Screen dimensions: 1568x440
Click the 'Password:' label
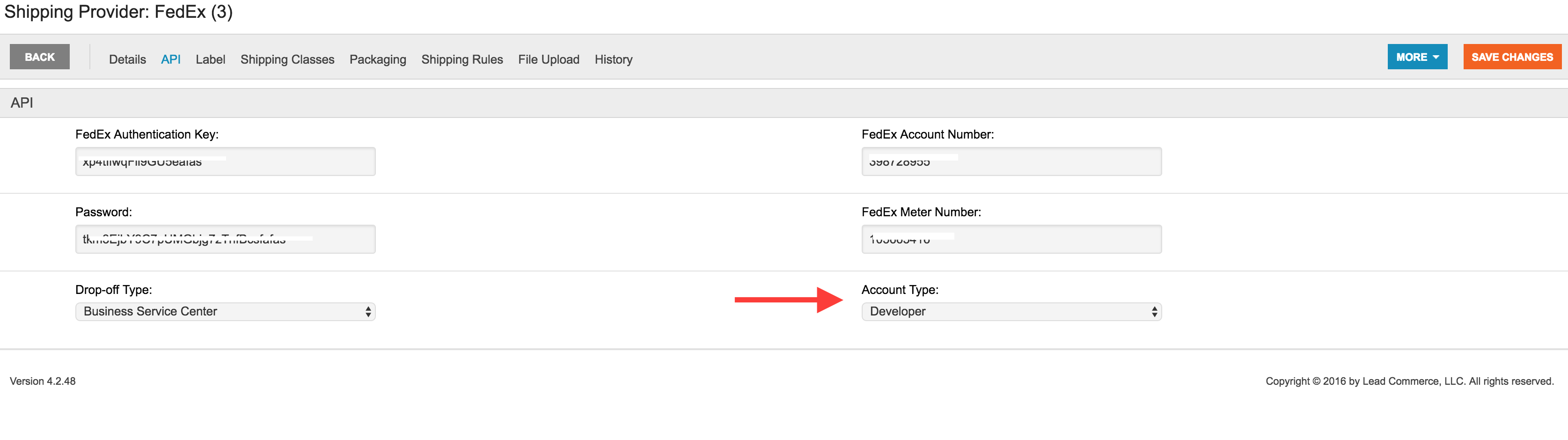pyautogui.click(x=103, y=212)
